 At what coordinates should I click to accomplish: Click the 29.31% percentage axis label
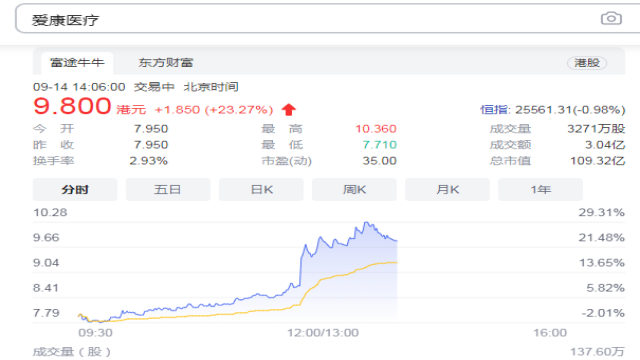pos(602,213)
